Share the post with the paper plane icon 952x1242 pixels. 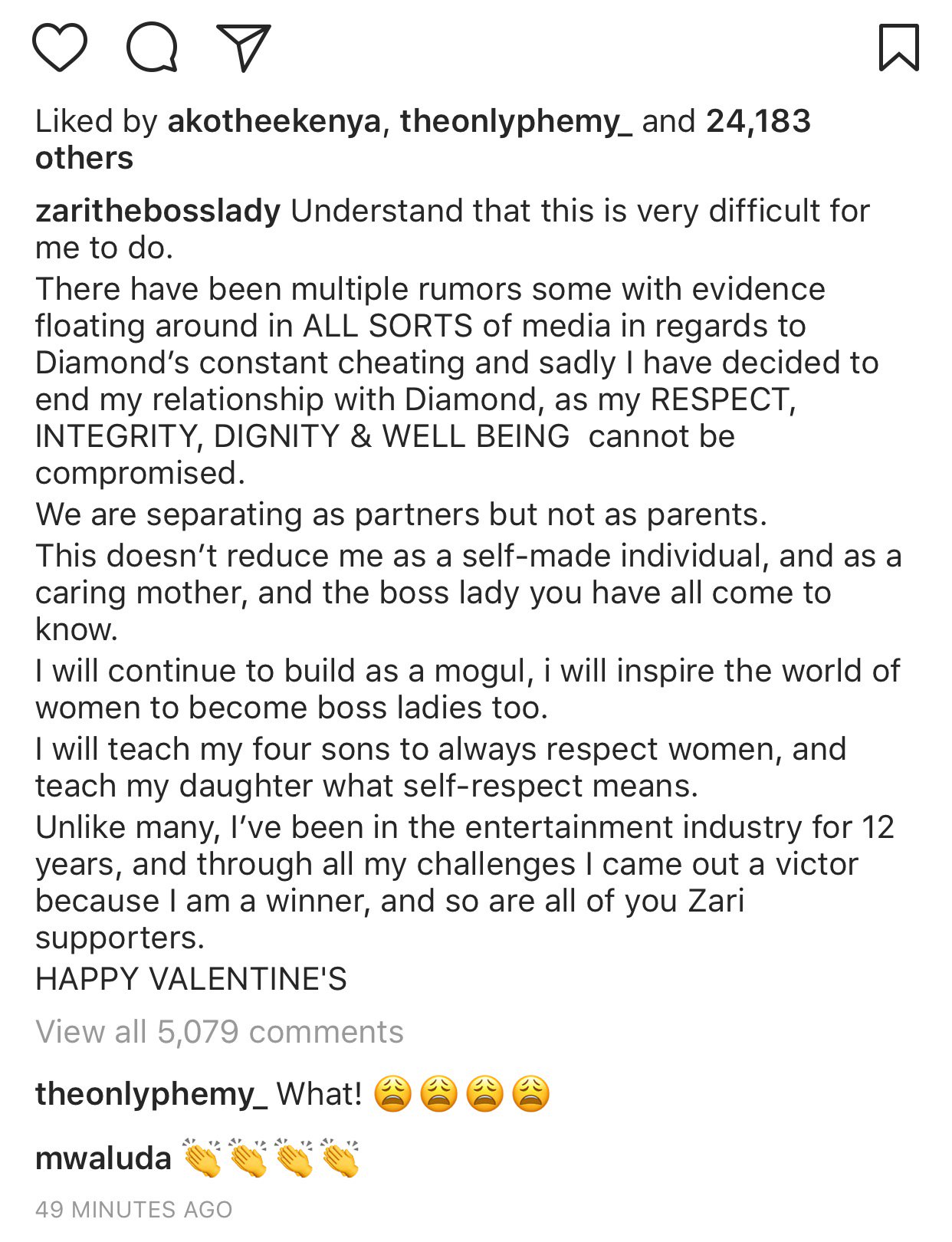tap(244, 48)
